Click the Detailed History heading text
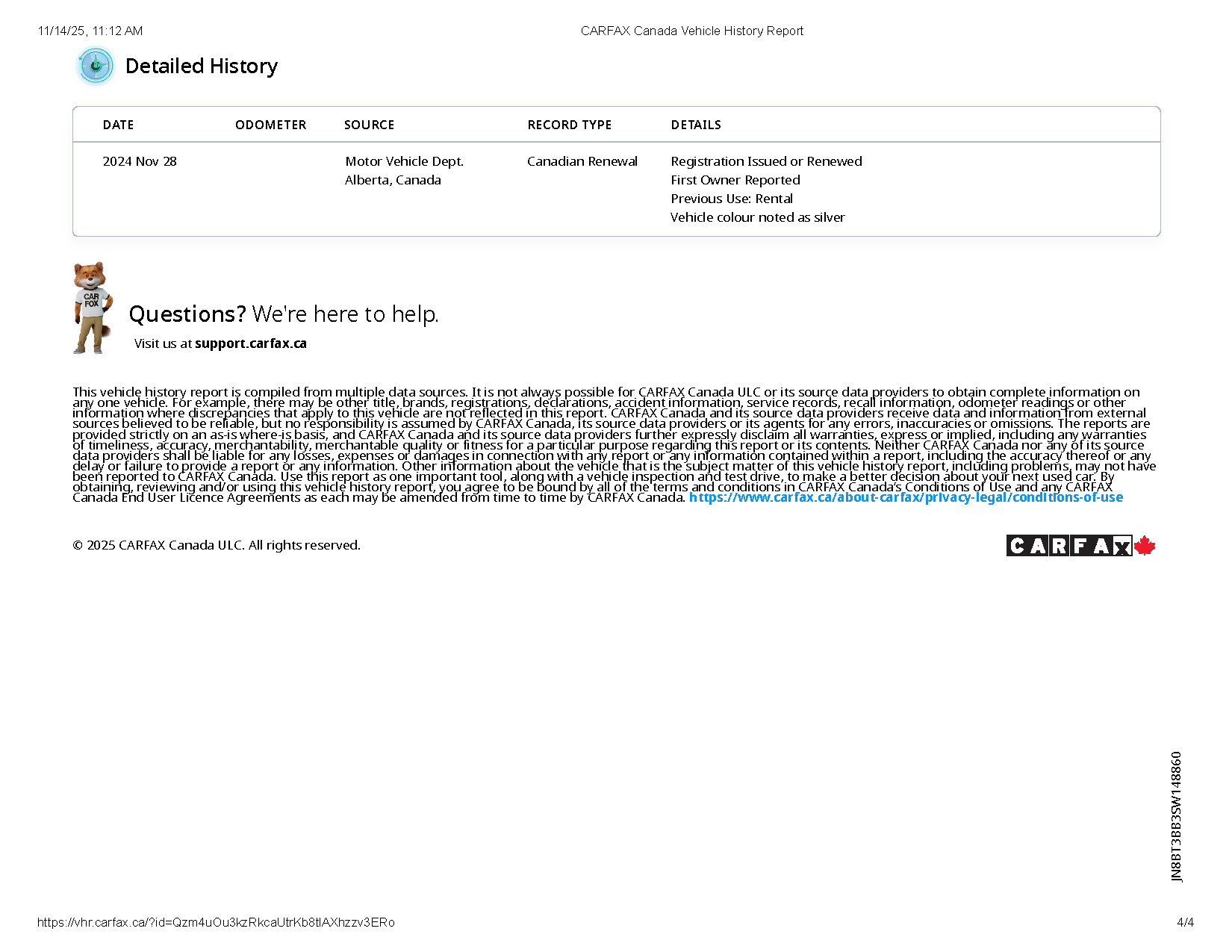This screenshot has width=1232, height=952. [201, 66]
